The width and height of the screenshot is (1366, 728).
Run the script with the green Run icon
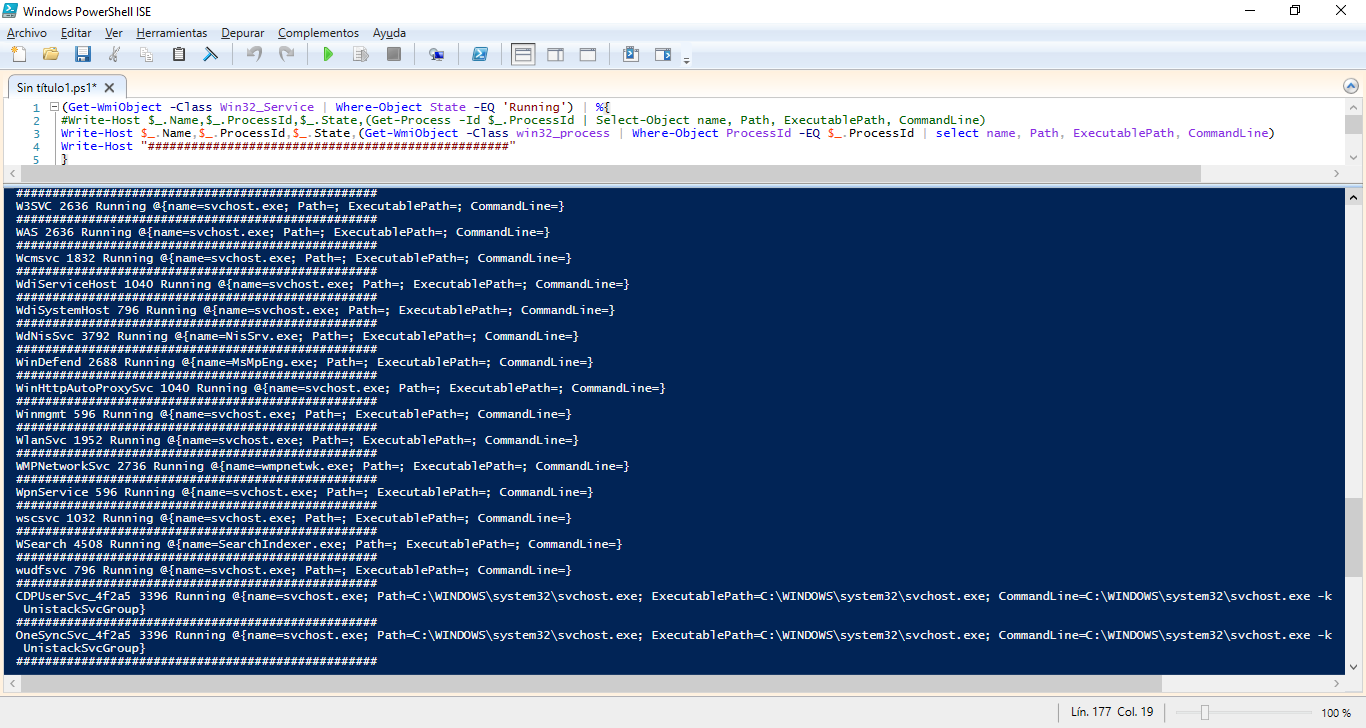pos(328,54)
